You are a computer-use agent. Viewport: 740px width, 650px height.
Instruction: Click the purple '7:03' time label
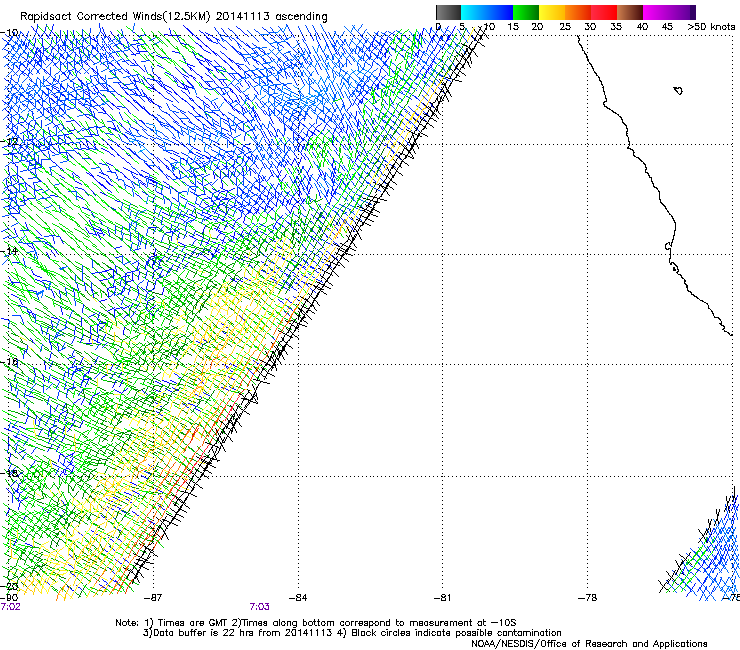click(x=260, y=607)
